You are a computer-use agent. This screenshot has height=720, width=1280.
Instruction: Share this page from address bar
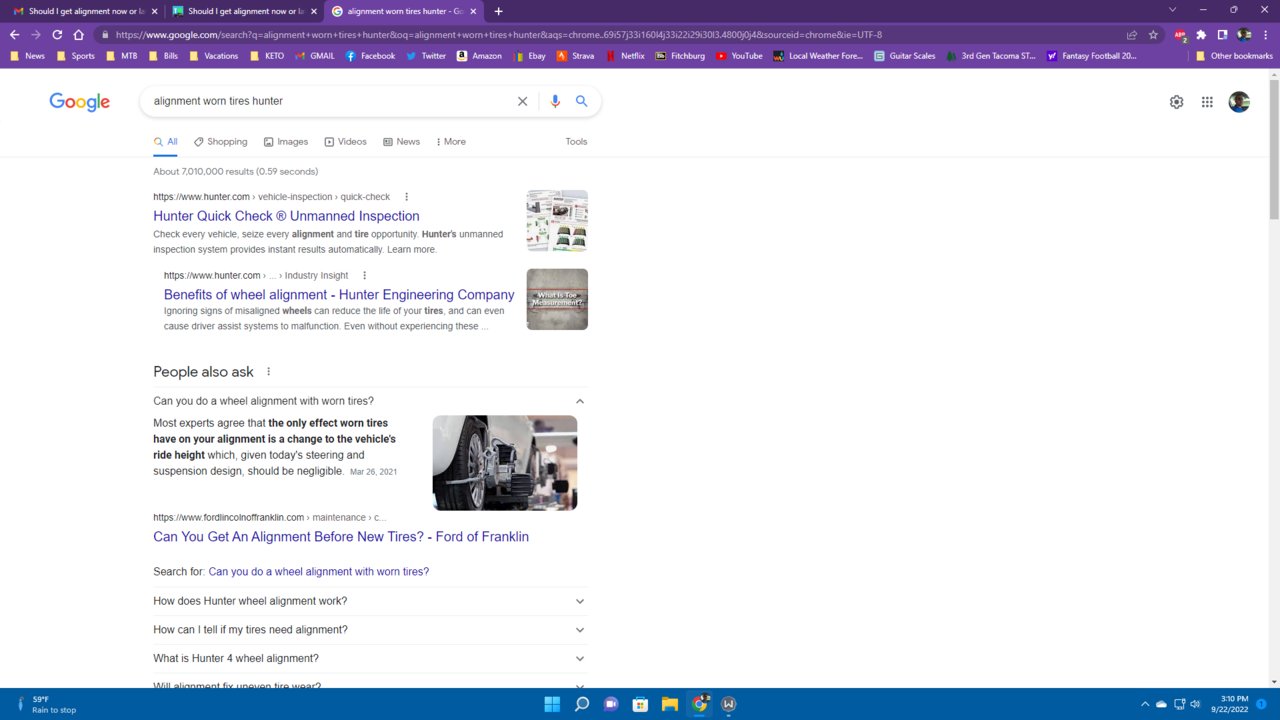(x=1132, y=34)
